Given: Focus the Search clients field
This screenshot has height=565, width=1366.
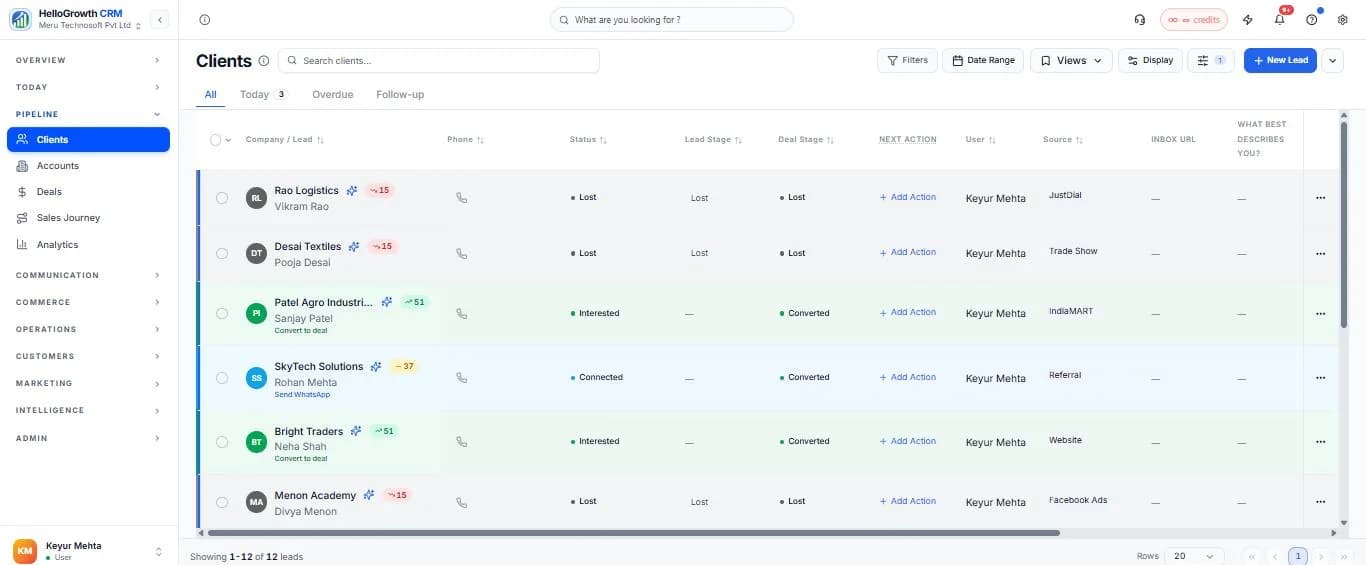Looking at the screenshot, I should 439,61.
